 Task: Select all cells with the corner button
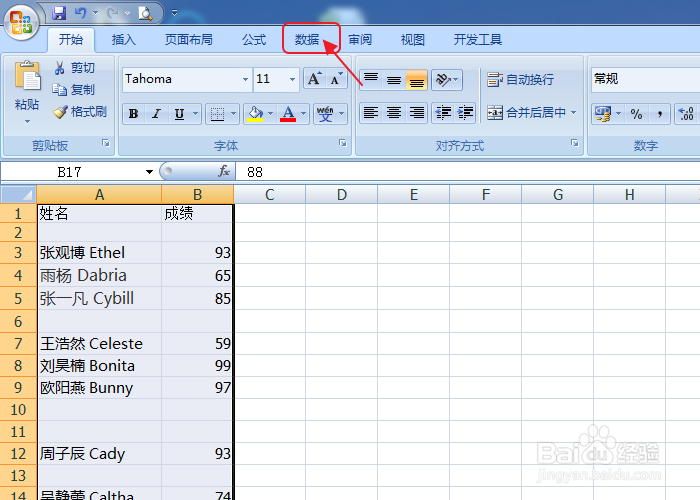click(x=18, y=195)
